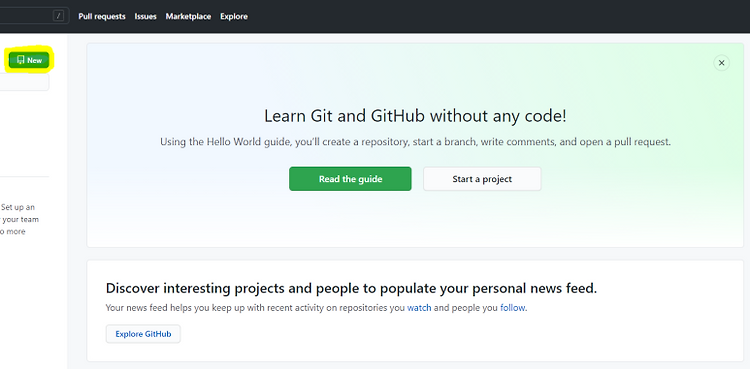Click the Hello World guide description text

[x=415, y=142]
